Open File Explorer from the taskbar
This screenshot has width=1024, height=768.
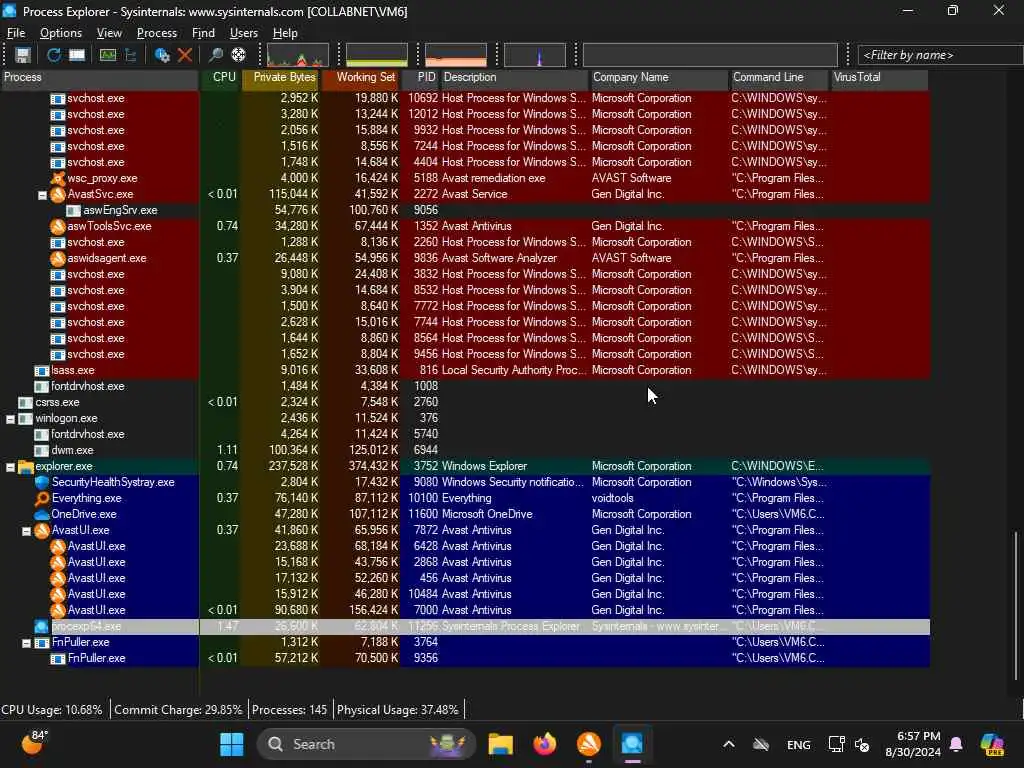pyautogui.click(x=501, y=744)
